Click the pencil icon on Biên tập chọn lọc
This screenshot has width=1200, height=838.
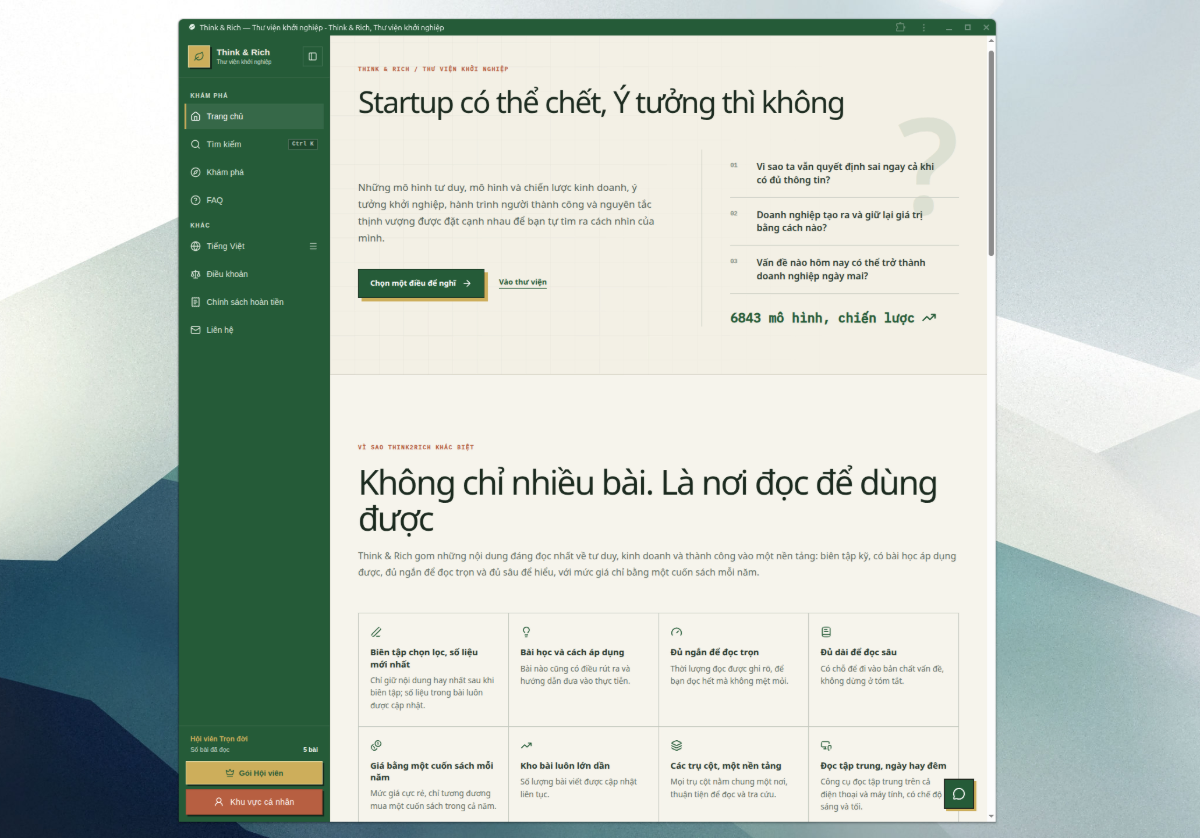376,632
